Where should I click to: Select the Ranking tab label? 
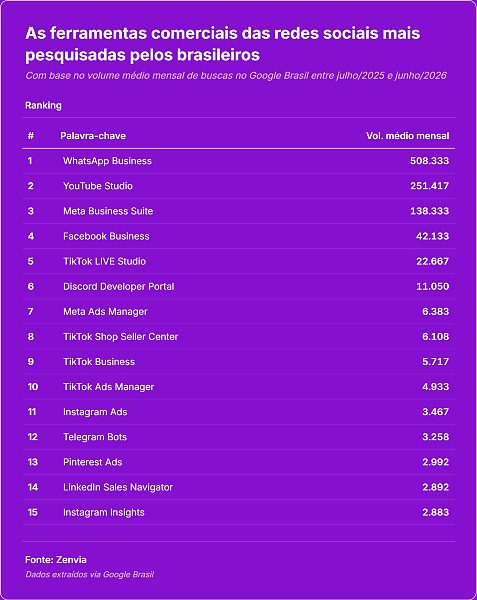click(43, 106)
